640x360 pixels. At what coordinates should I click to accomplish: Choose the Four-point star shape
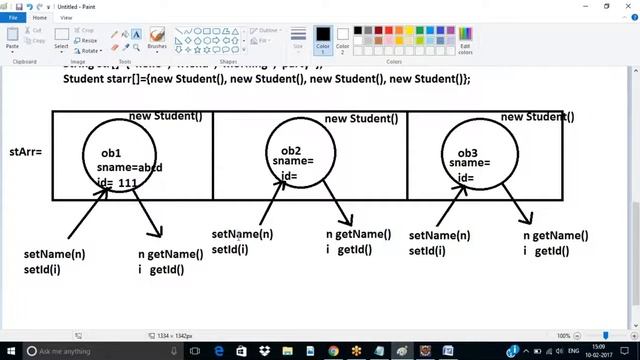click(188, 50)
